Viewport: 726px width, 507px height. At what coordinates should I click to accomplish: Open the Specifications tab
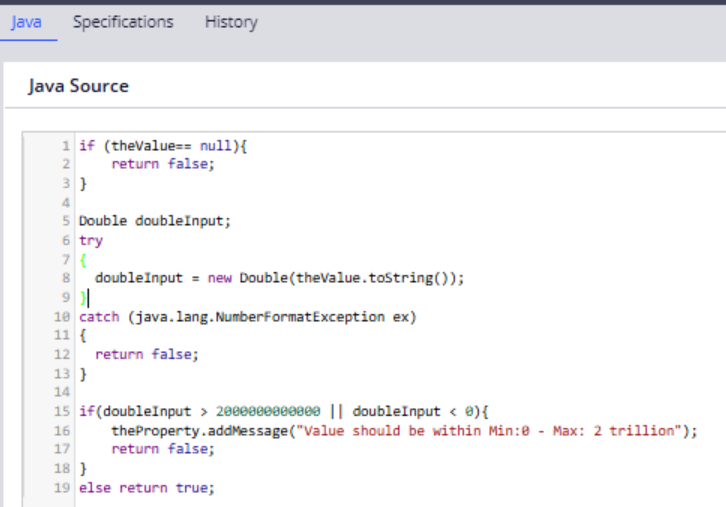point(122,22)
